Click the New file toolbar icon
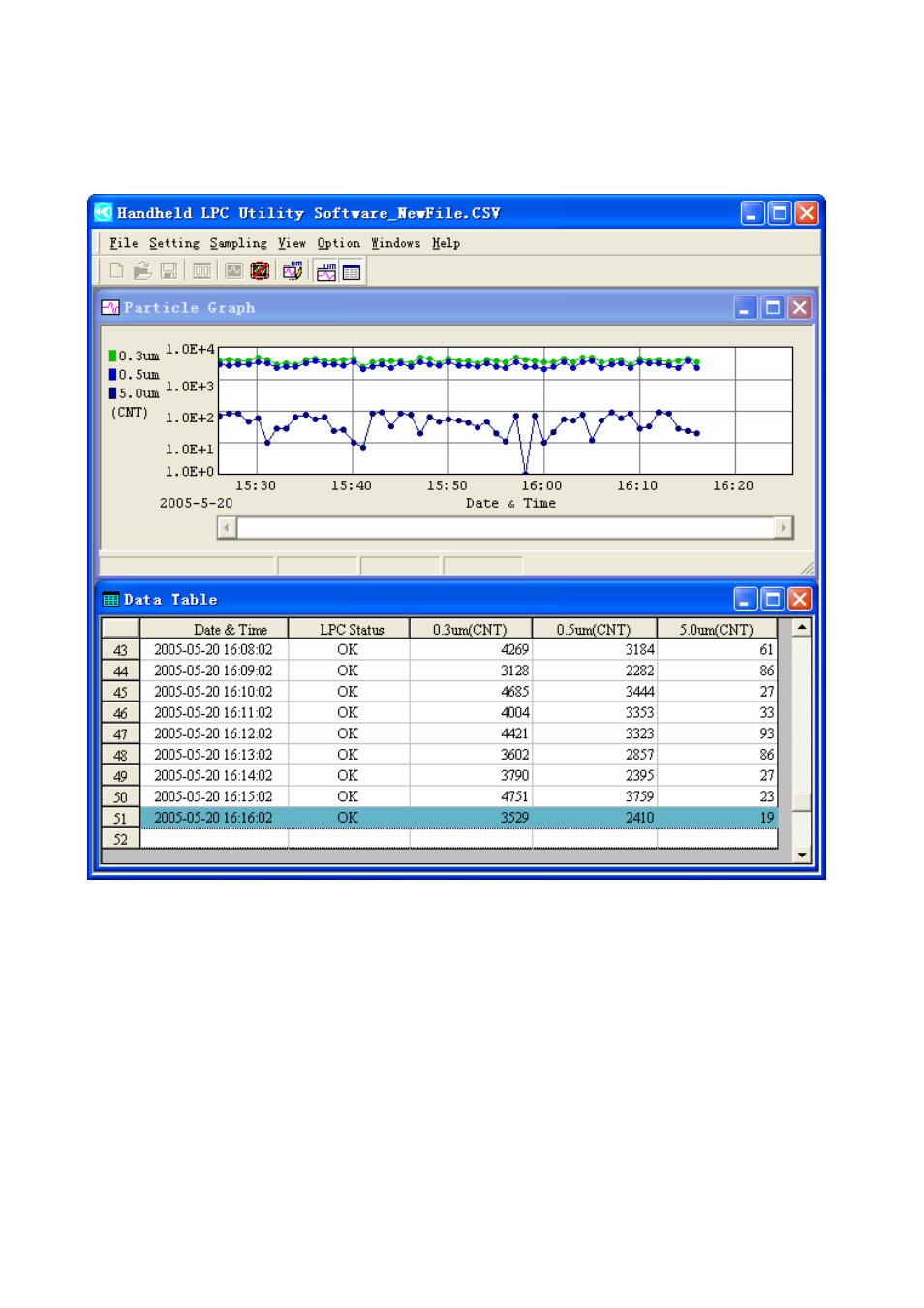Viewport: 924px width, 1308px height. pos(117,271)
